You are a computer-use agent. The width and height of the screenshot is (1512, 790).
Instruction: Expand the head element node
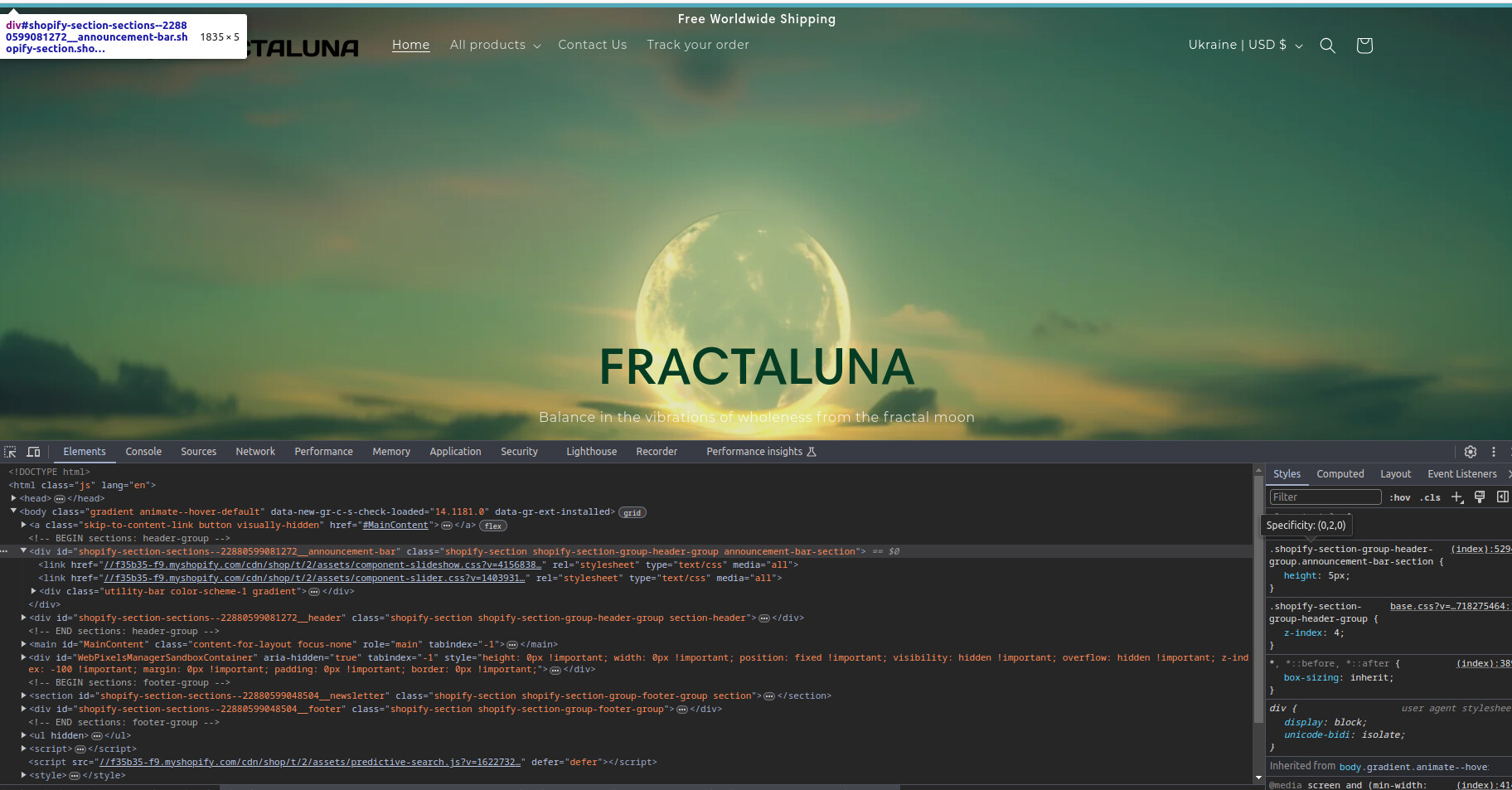(14, 498)
